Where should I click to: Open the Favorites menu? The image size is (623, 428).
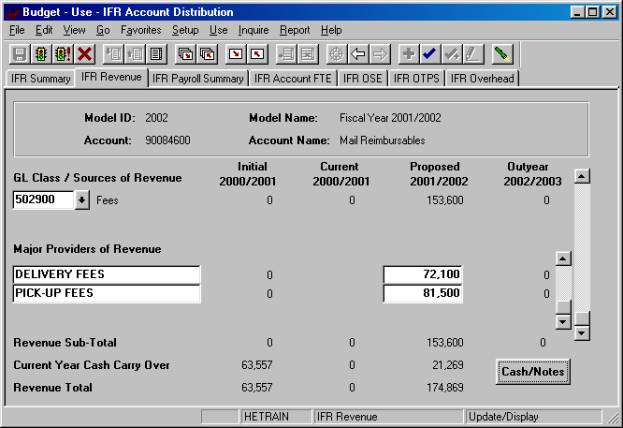tap(142, 31)
